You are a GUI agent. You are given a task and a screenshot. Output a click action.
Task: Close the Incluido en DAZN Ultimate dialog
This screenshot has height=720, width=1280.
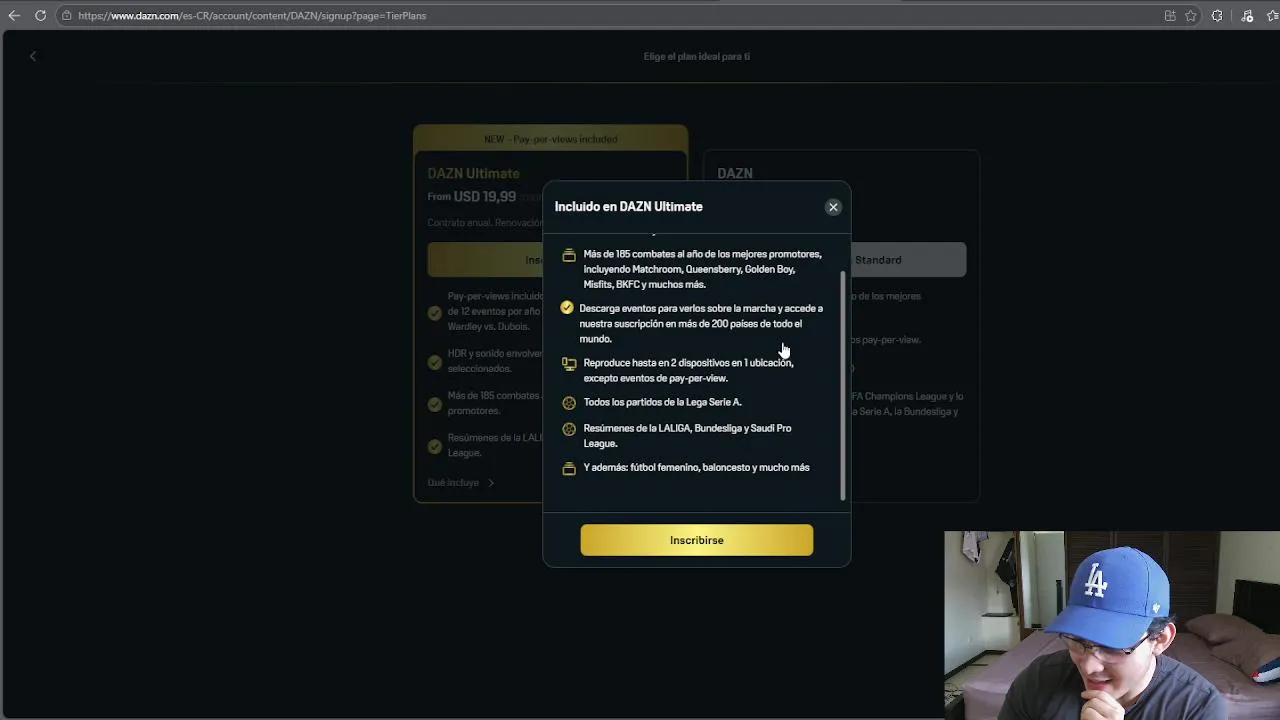[x=833, y=207]
